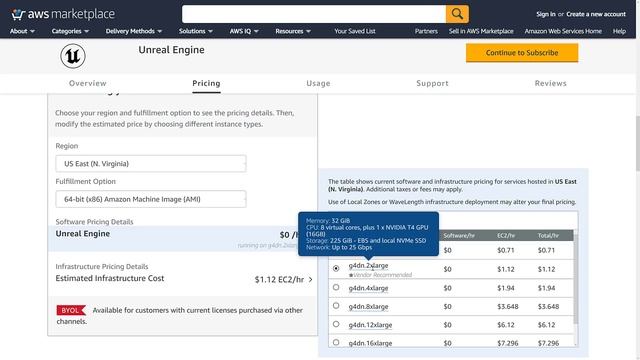Image resolution: width=640 pixels, height=360 pixels.
Task: Click the $3.648 EC2/hr price cell
Action: coord(508,307)
